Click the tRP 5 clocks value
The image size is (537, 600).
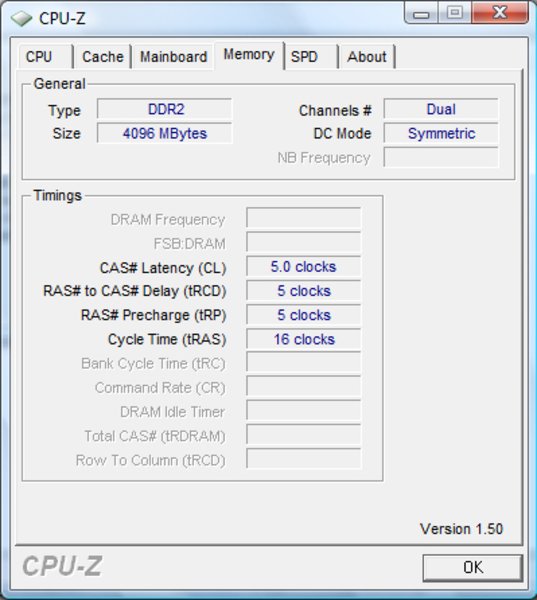coord(304,315)
